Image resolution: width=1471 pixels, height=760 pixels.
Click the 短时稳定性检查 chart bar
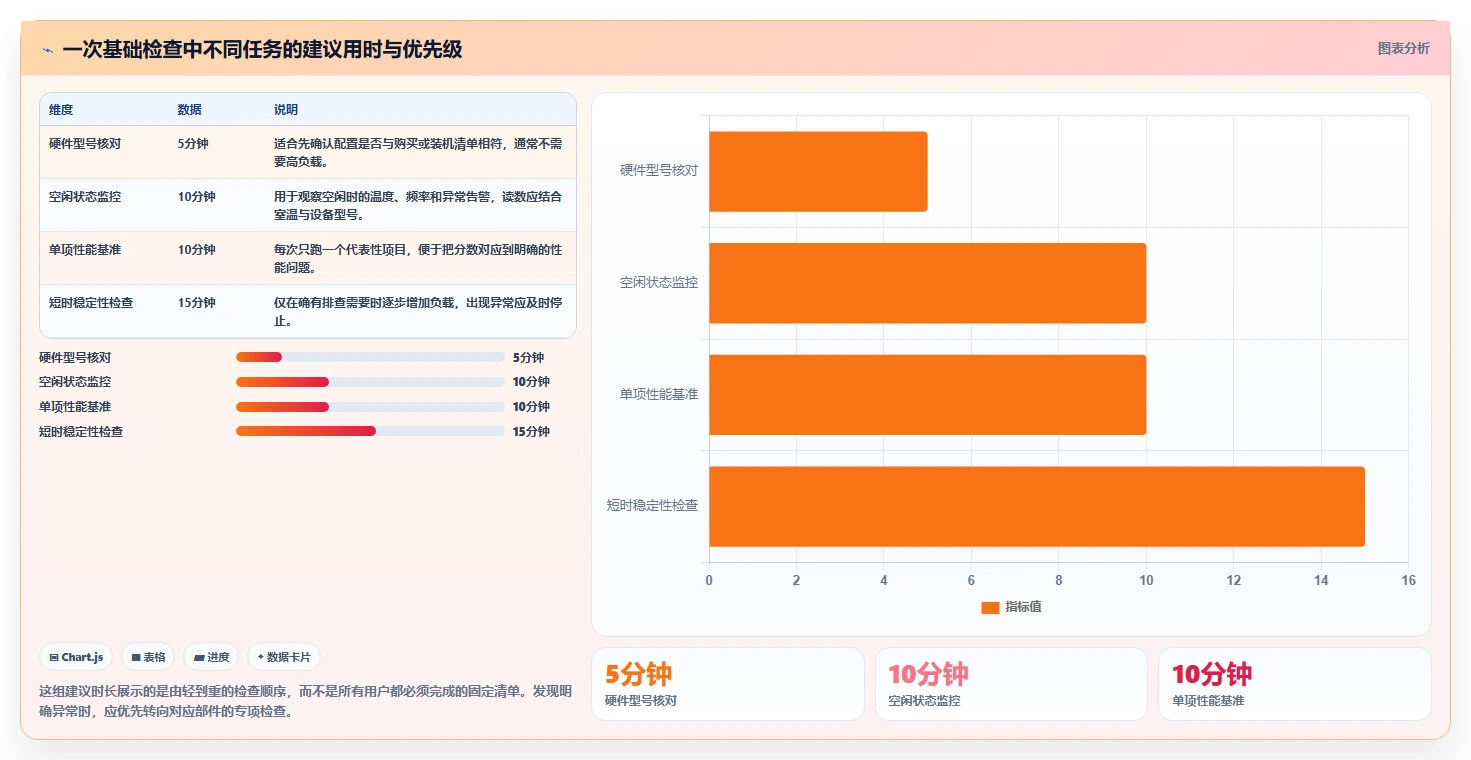[1037, 506]
